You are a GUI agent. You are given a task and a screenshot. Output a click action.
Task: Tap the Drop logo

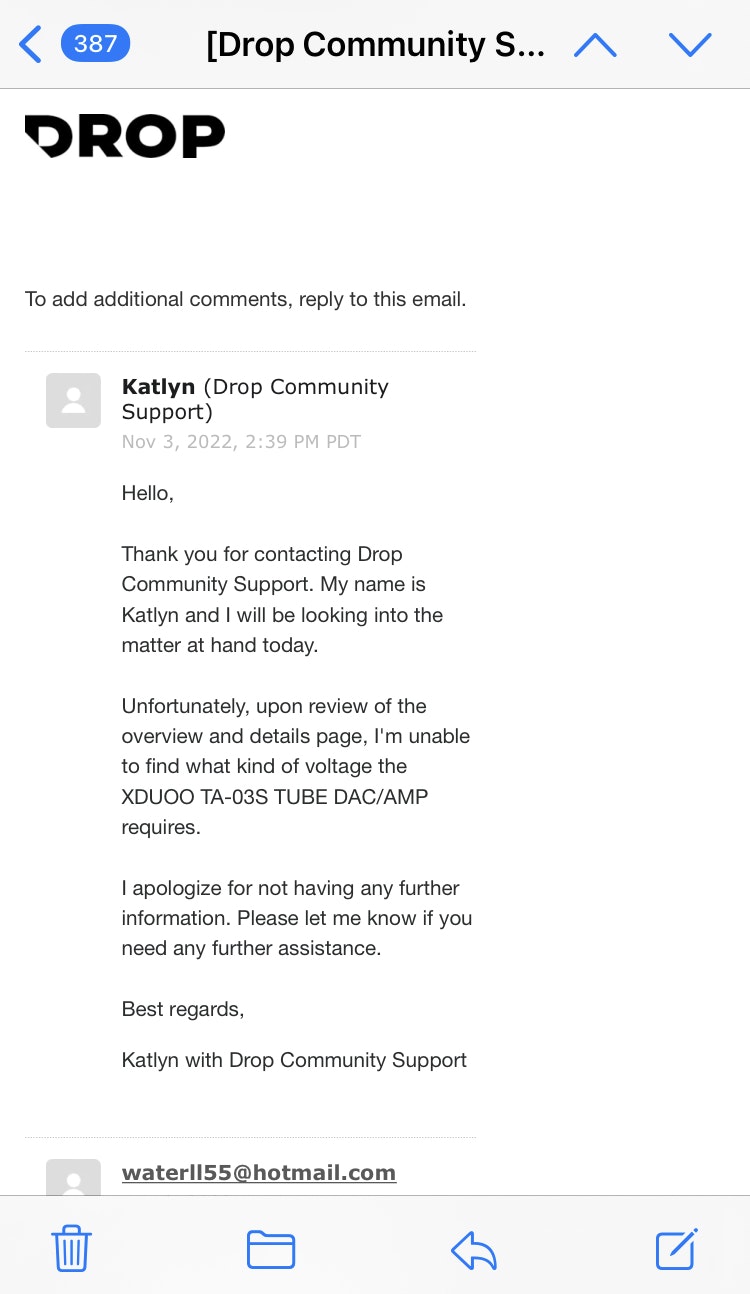click(125, 136)
